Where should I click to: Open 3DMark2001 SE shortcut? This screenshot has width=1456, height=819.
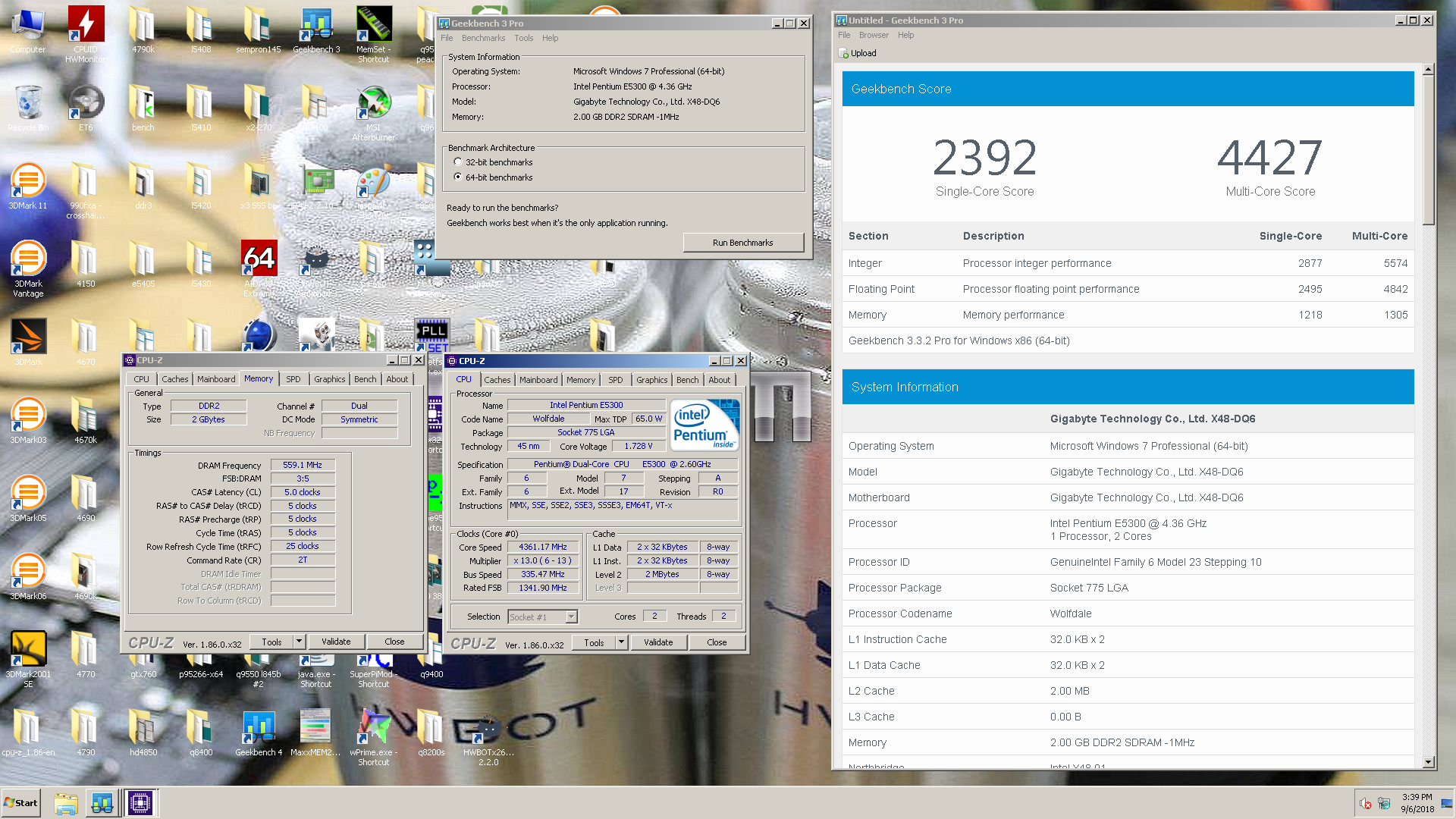coord(28,660)
